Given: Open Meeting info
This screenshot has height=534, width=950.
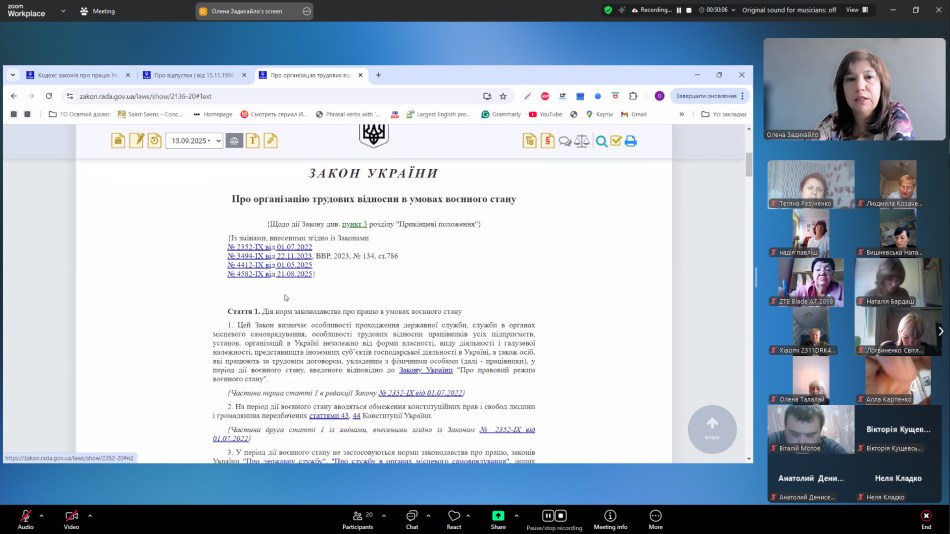Looking at the screenshot, I should [610, 516].
